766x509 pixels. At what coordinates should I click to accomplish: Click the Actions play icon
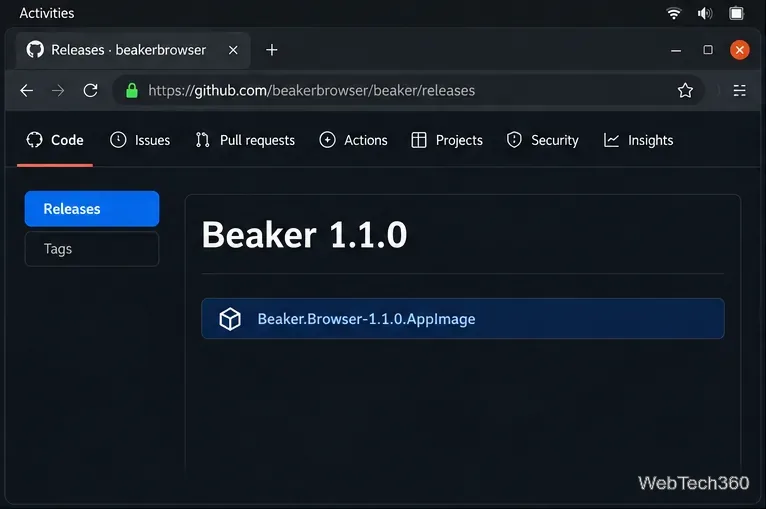point(327,140)
